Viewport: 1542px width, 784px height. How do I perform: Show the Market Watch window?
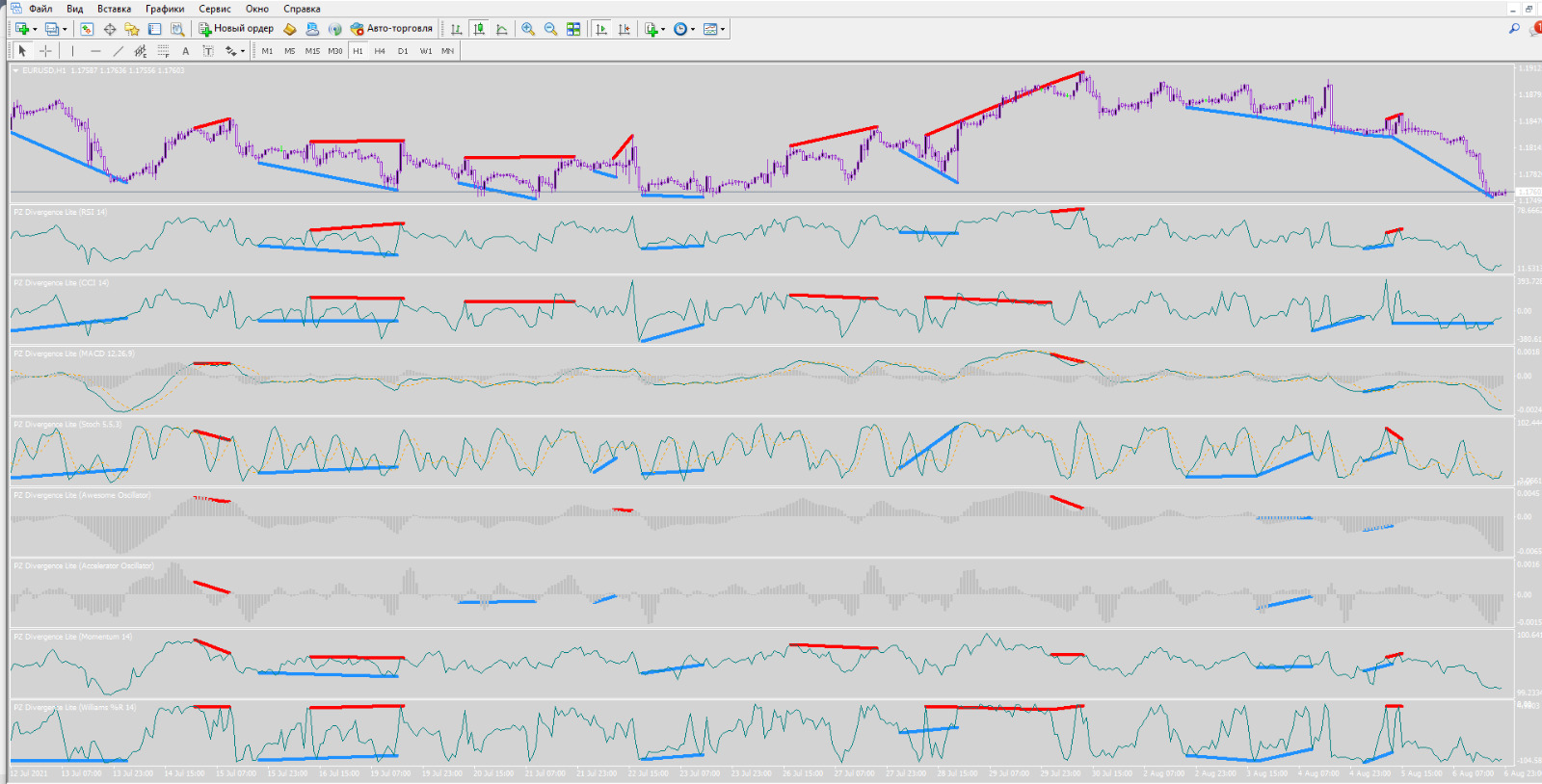[87, 29]
